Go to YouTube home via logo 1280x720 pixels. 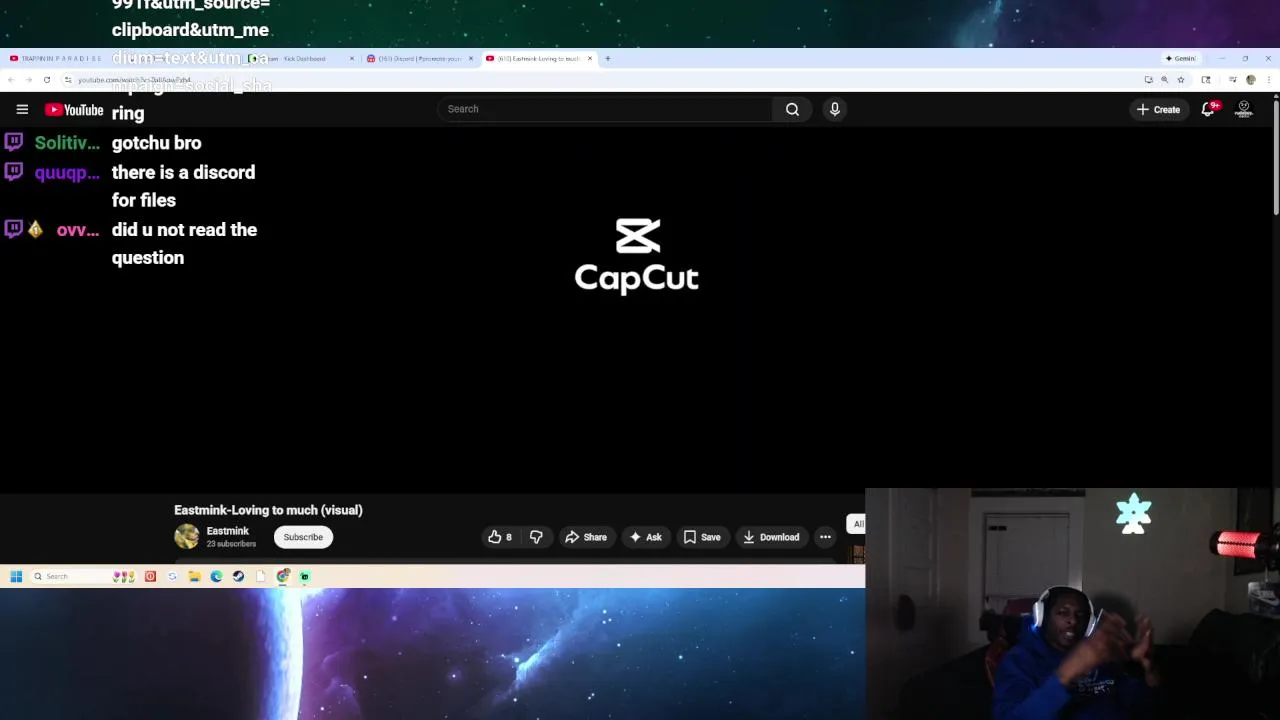(x=74, y=110)
